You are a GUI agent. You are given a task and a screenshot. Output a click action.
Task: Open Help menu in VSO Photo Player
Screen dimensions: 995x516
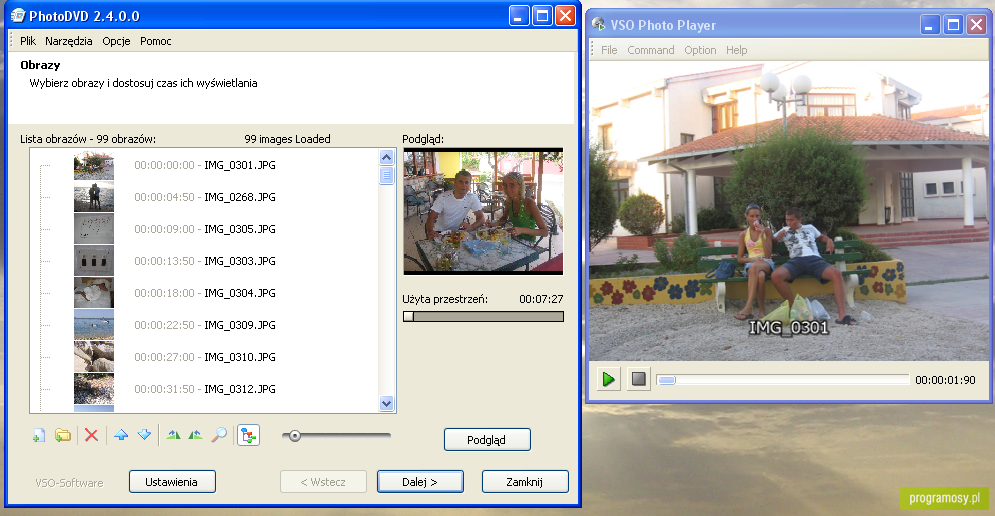click(x=736, y=50)
